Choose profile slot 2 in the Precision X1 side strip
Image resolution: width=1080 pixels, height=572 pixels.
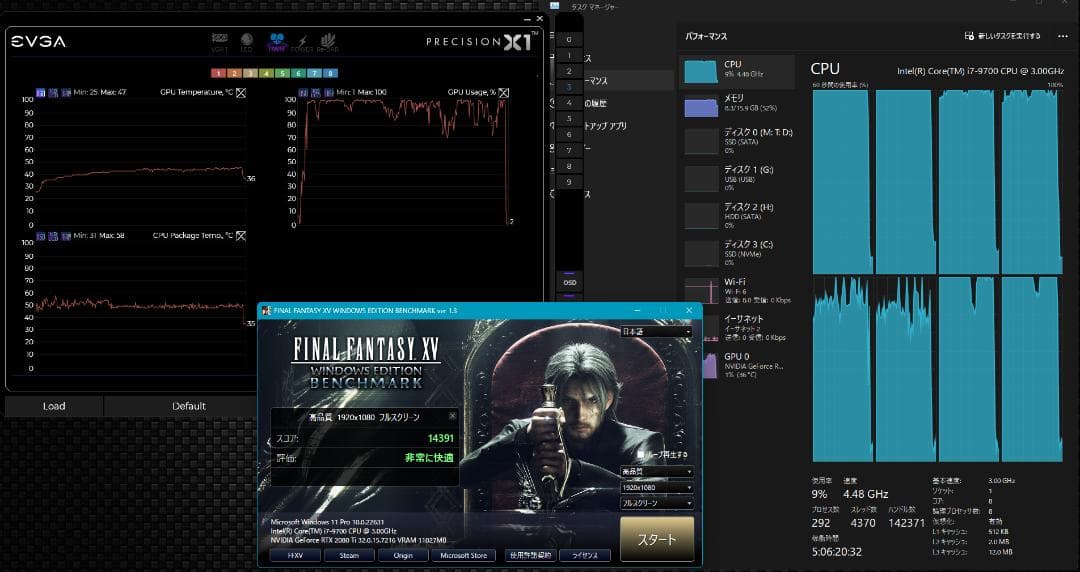coord(569,71)
